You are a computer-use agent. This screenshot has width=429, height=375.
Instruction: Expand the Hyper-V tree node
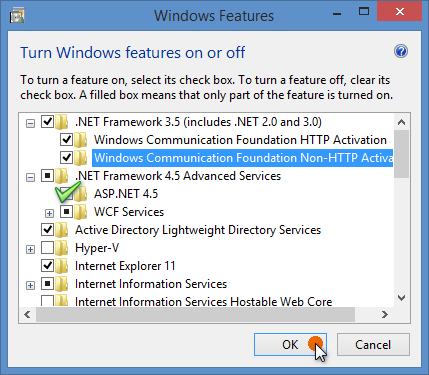point(30,249)
